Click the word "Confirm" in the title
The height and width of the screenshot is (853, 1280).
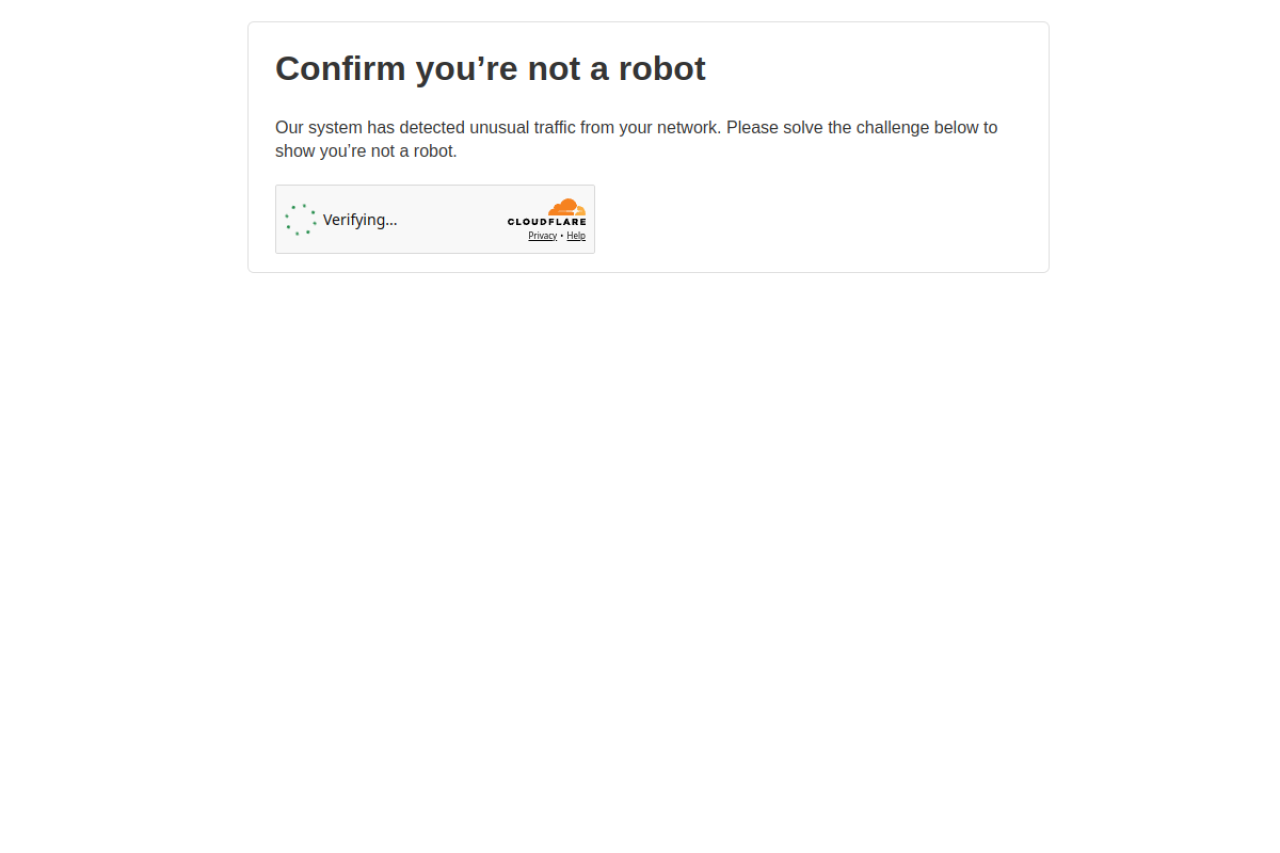coord(341,69)
